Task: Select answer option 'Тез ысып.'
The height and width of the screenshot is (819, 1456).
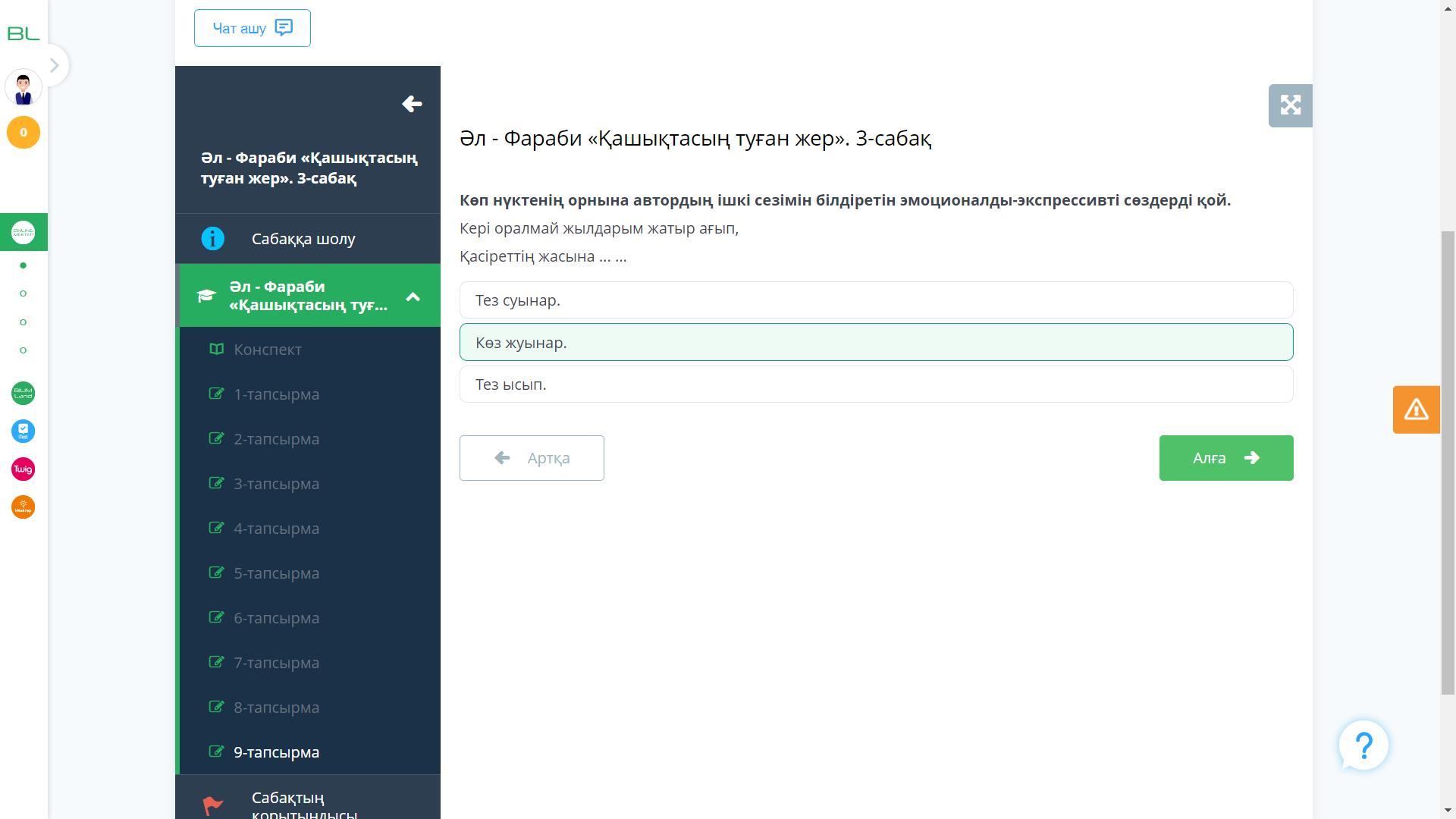Action: point(876,384)
